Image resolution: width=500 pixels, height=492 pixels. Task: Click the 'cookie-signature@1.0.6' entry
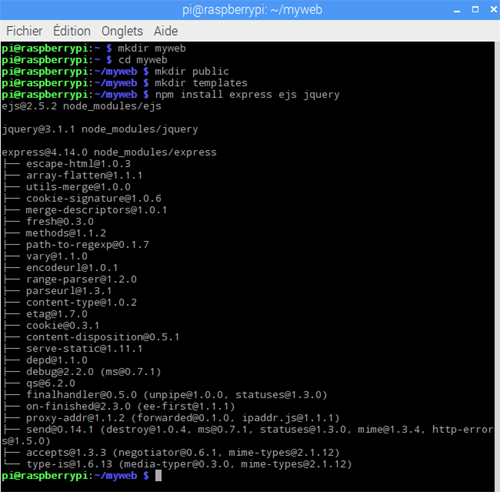point(94,199)
